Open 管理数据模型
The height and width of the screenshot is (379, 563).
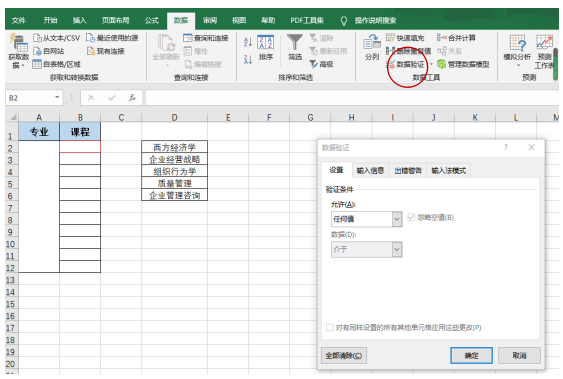click(x=463, y=64)
